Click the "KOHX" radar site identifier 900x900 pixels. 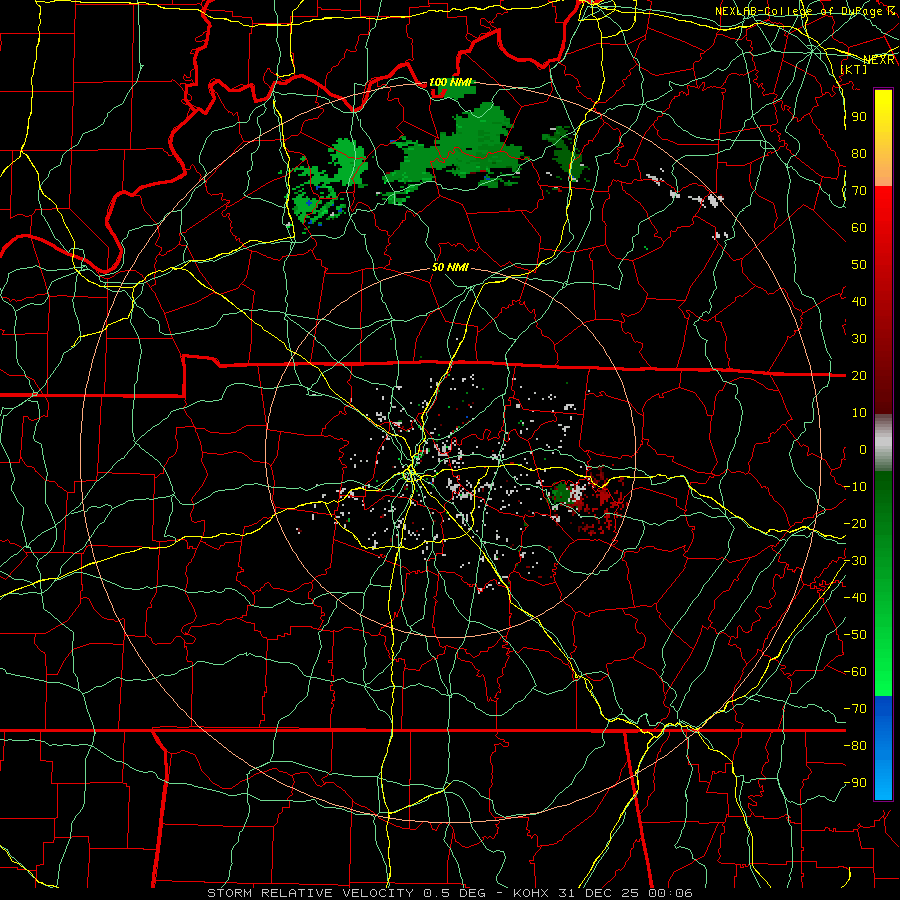point(531,893)
